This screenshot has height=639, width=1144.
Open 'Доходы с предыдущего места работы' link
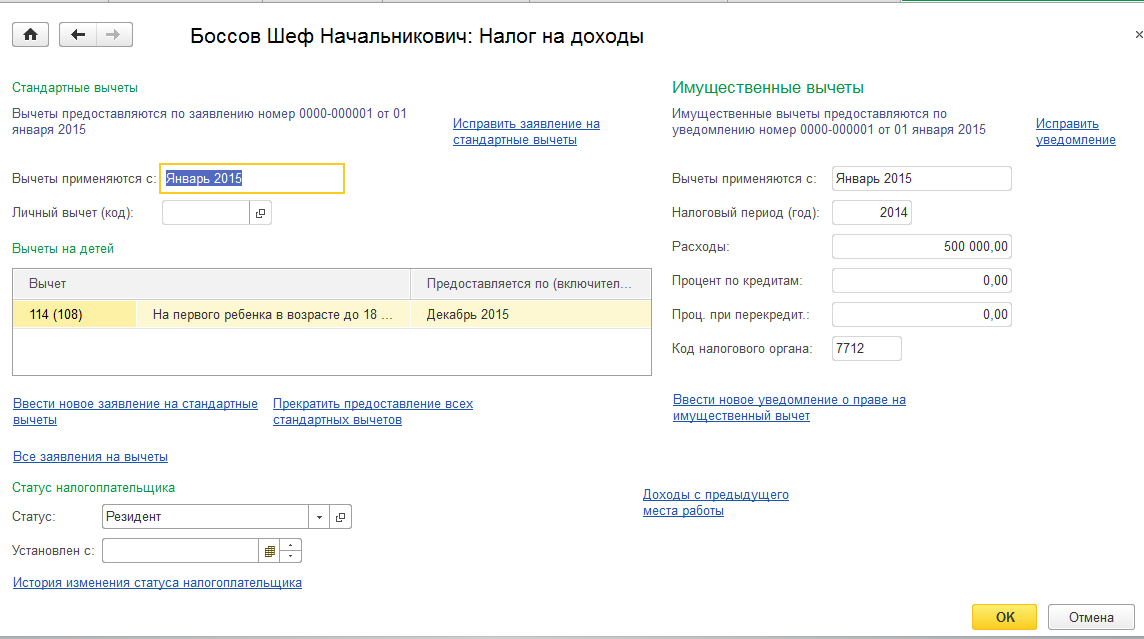tap(715, 503)
